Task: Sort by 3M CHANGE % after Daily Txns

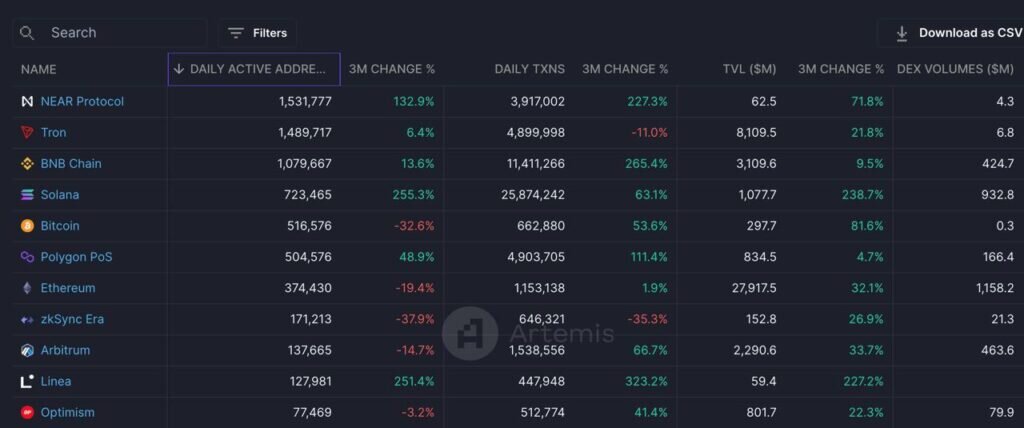Action: coord(625,69)
